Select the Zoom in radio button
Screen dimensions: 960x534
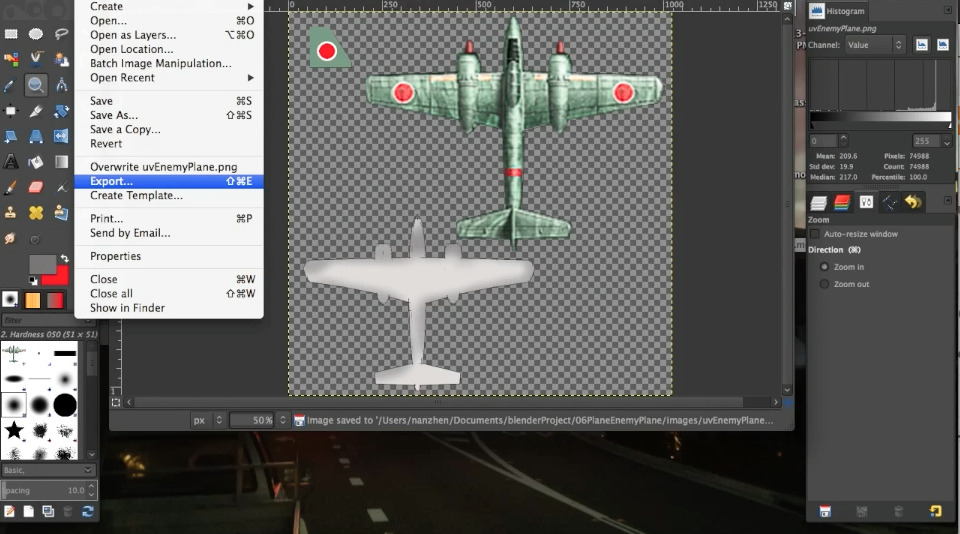[824, 267]
